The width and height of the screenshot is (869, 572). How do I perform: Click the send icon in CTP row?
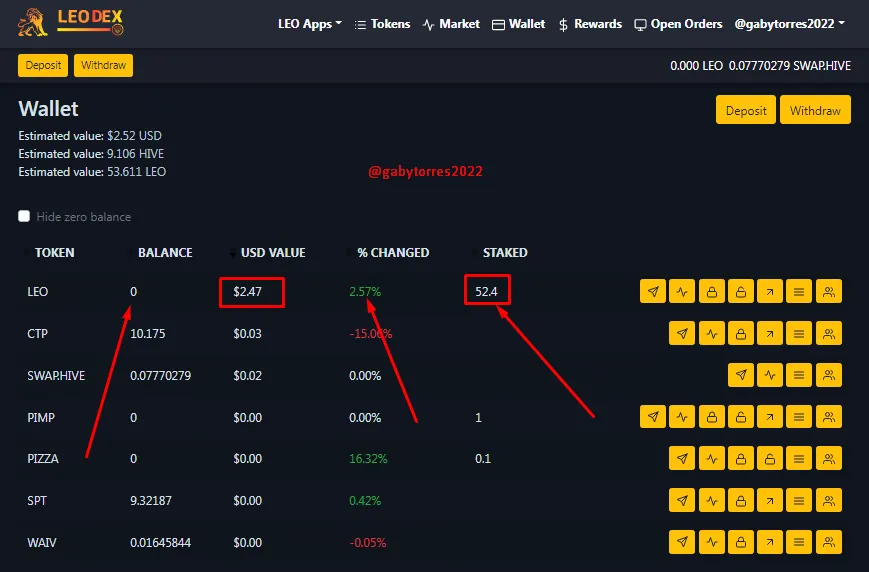[682, 334]
